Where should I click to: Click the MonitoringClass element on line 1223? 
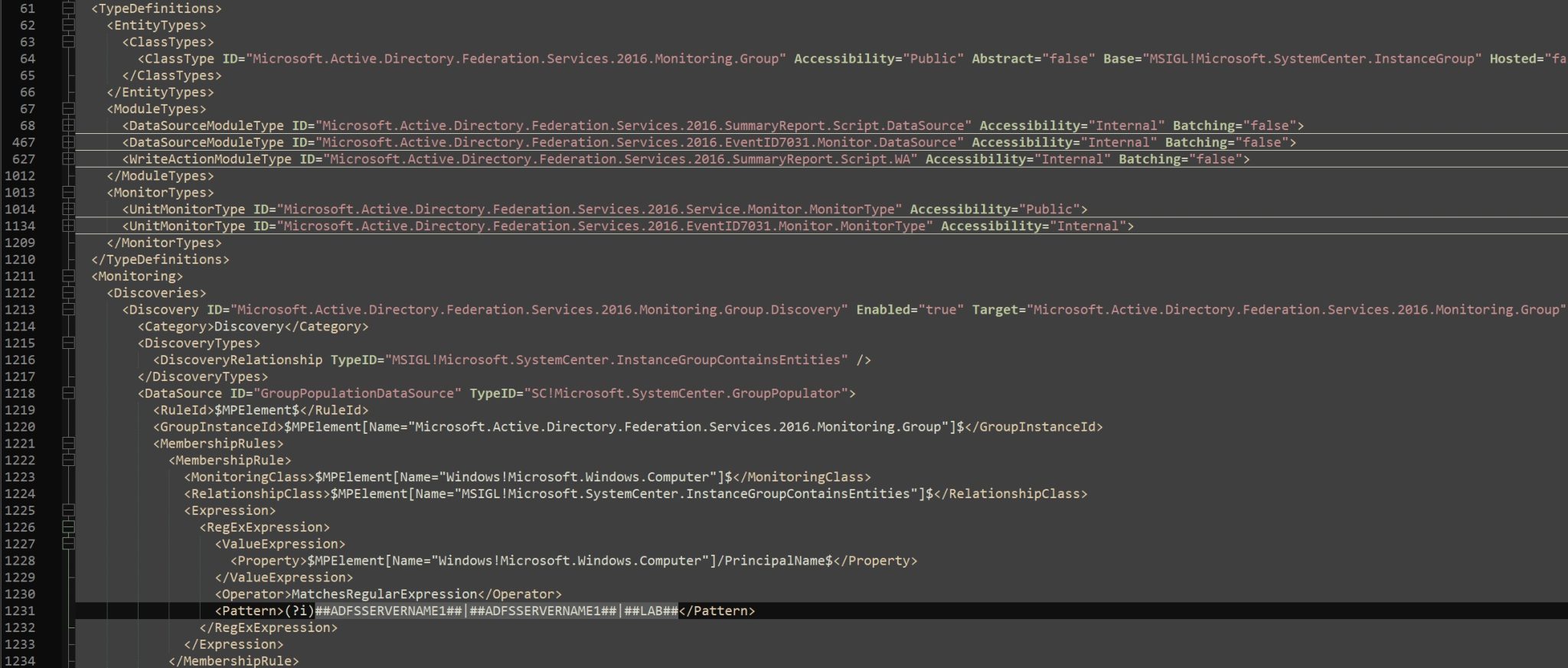pos(528,477)
